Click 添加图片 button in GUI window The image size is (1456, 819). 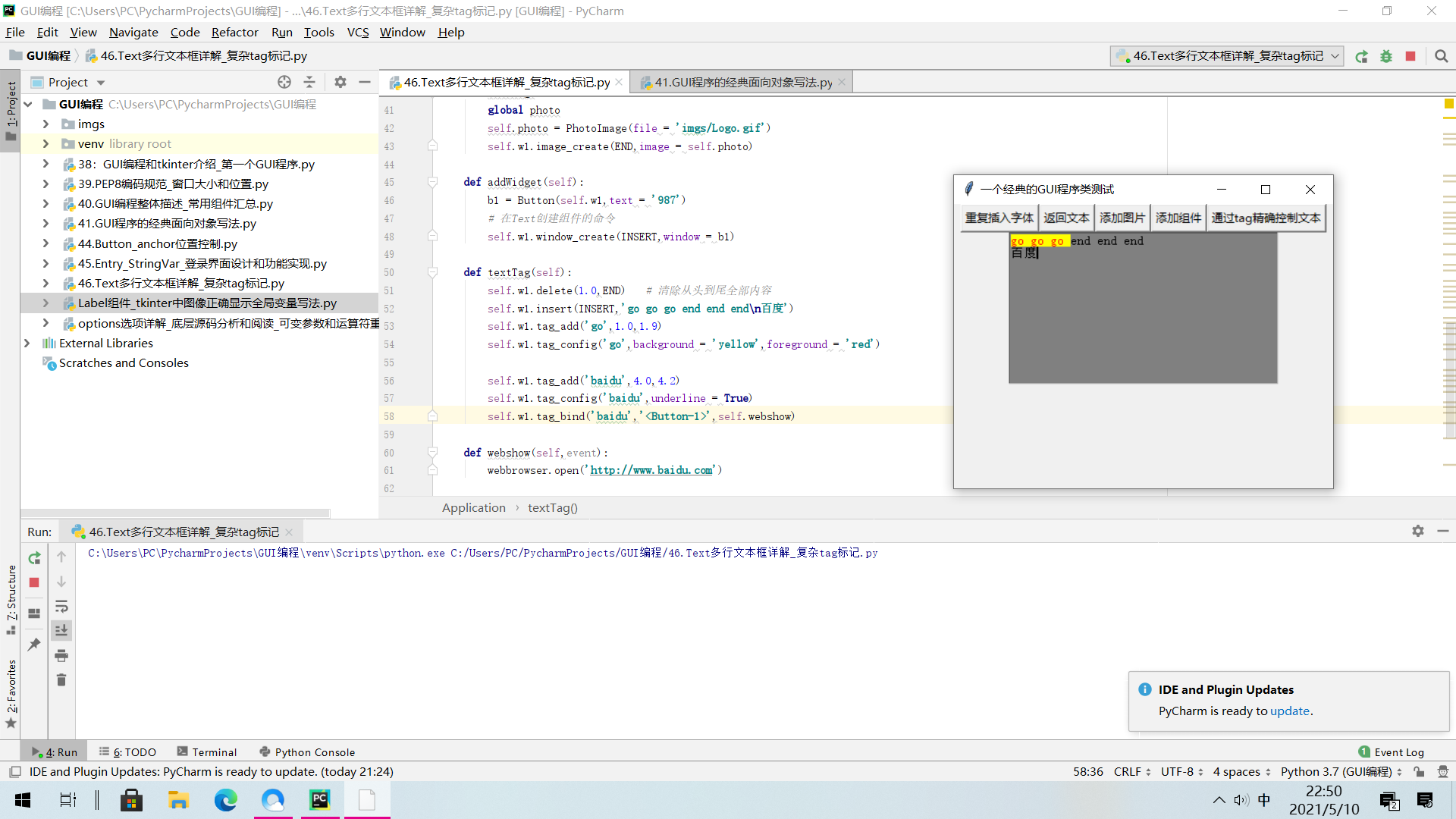coord(1122,218)
